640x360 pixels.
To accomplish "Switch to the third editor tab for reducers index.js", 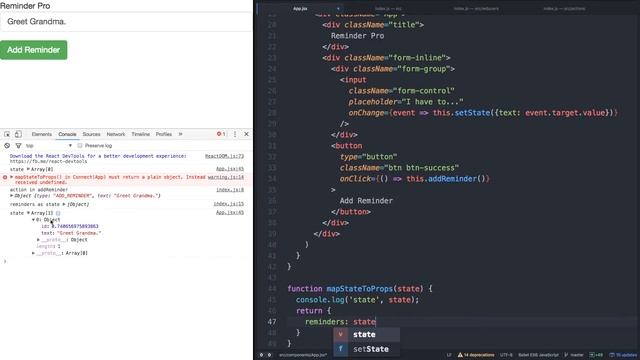I will pyautogui.click(x=476, y=8).
